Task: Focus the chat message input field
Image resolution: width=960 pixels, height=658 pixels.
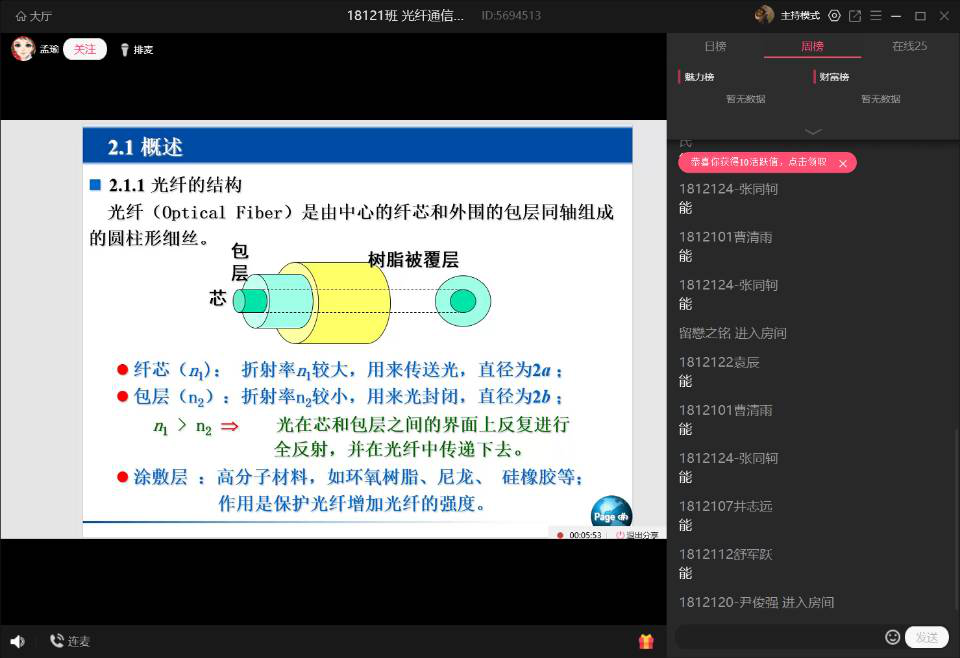Action: pos(778,637)
